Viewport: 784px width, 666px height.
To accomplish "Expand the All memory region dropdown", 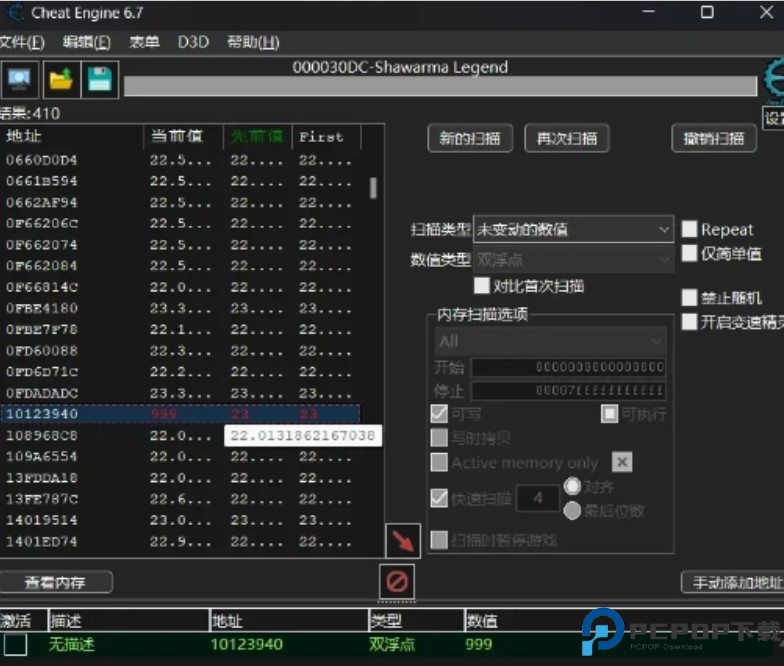I will click(550, 342).
